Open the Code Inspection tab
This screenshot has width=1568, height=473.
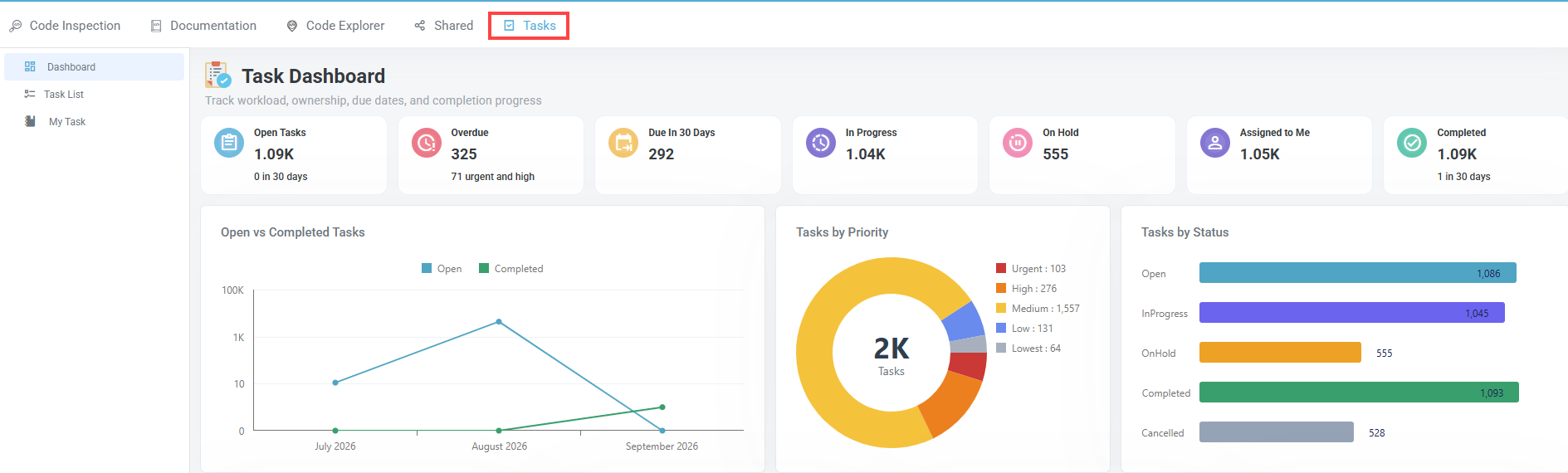point(65,26)
